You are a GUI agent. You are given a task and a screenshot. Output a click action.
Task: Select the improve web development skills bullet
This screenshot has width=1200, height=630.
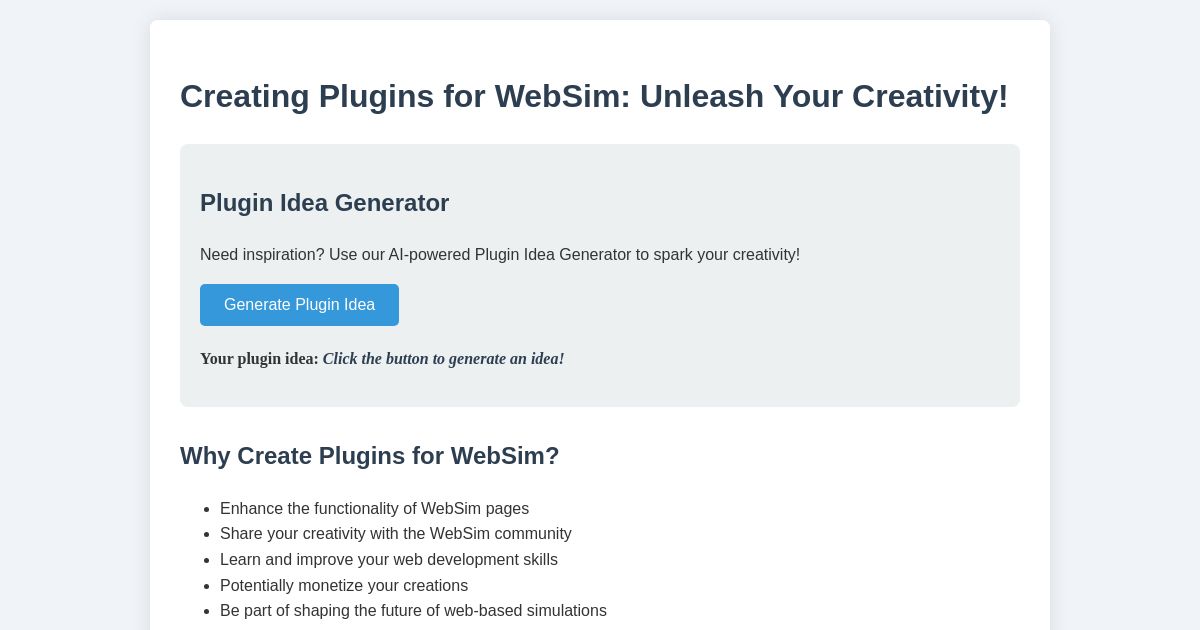click(389, 560)
